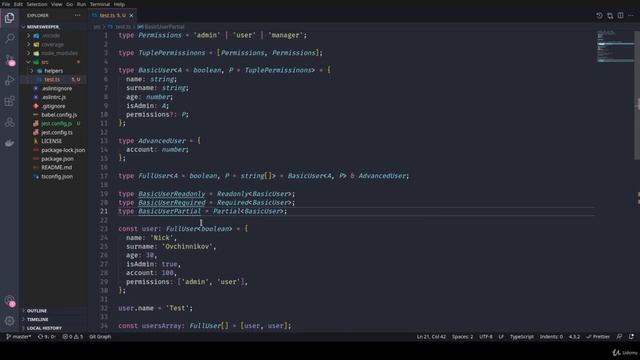Open the View menu
The image size is (640, 360).
56,4
